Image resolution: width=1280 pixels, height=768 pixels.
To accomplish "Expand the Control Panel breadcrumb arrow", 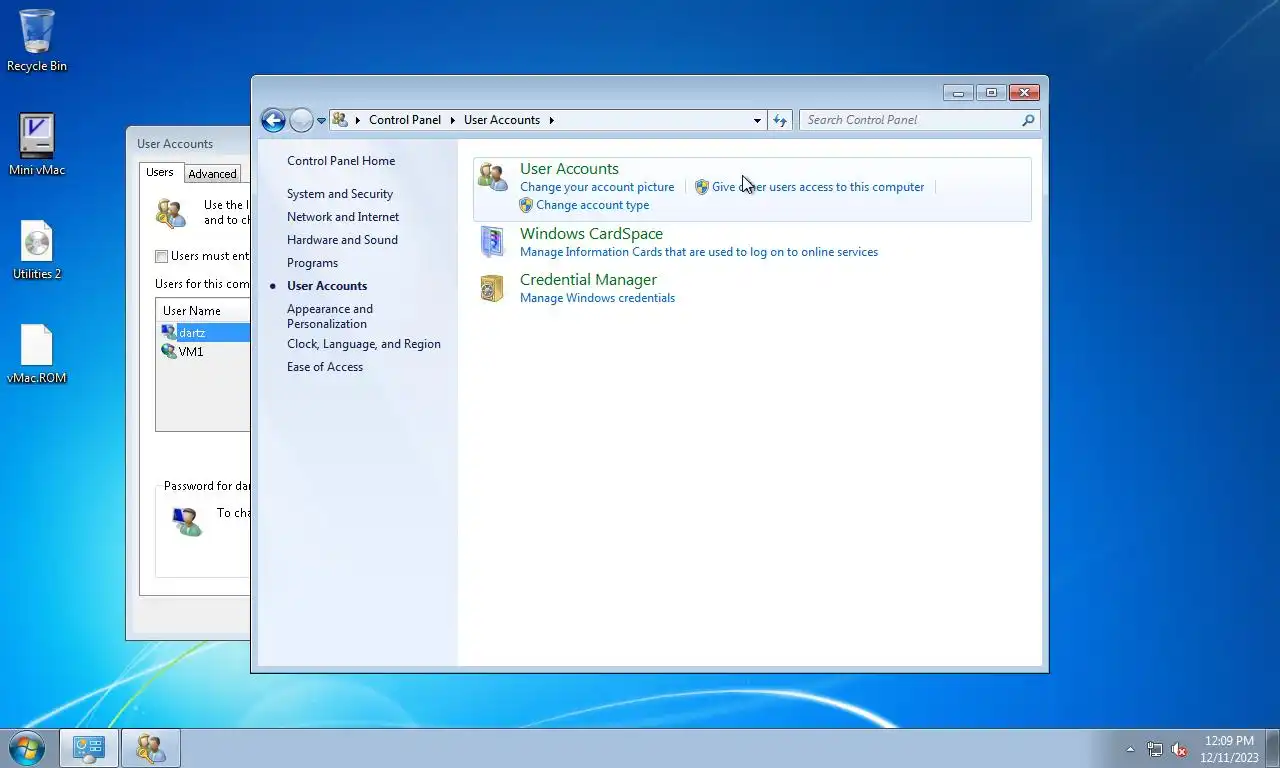I will coord(451,120).
